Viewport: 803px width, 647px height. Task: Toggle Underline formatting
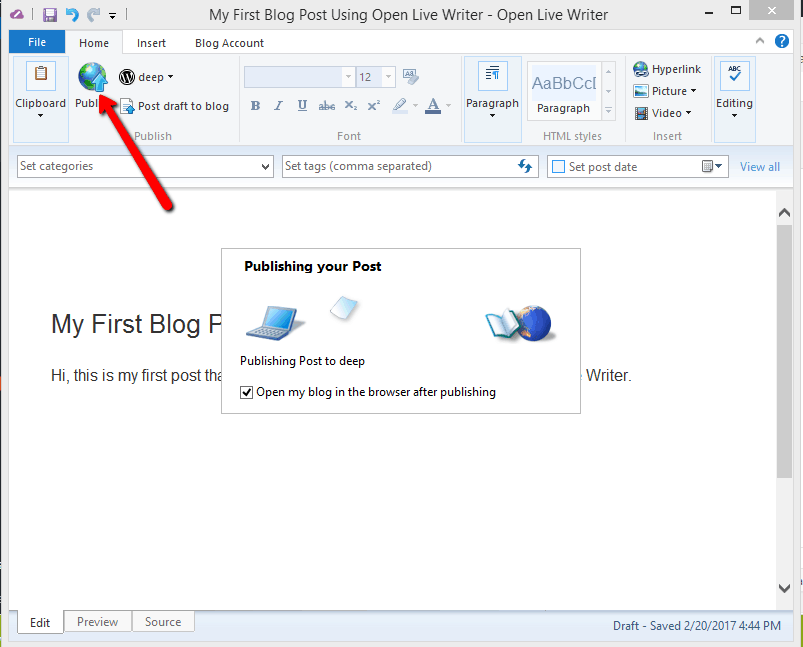(x=302, y=106)
